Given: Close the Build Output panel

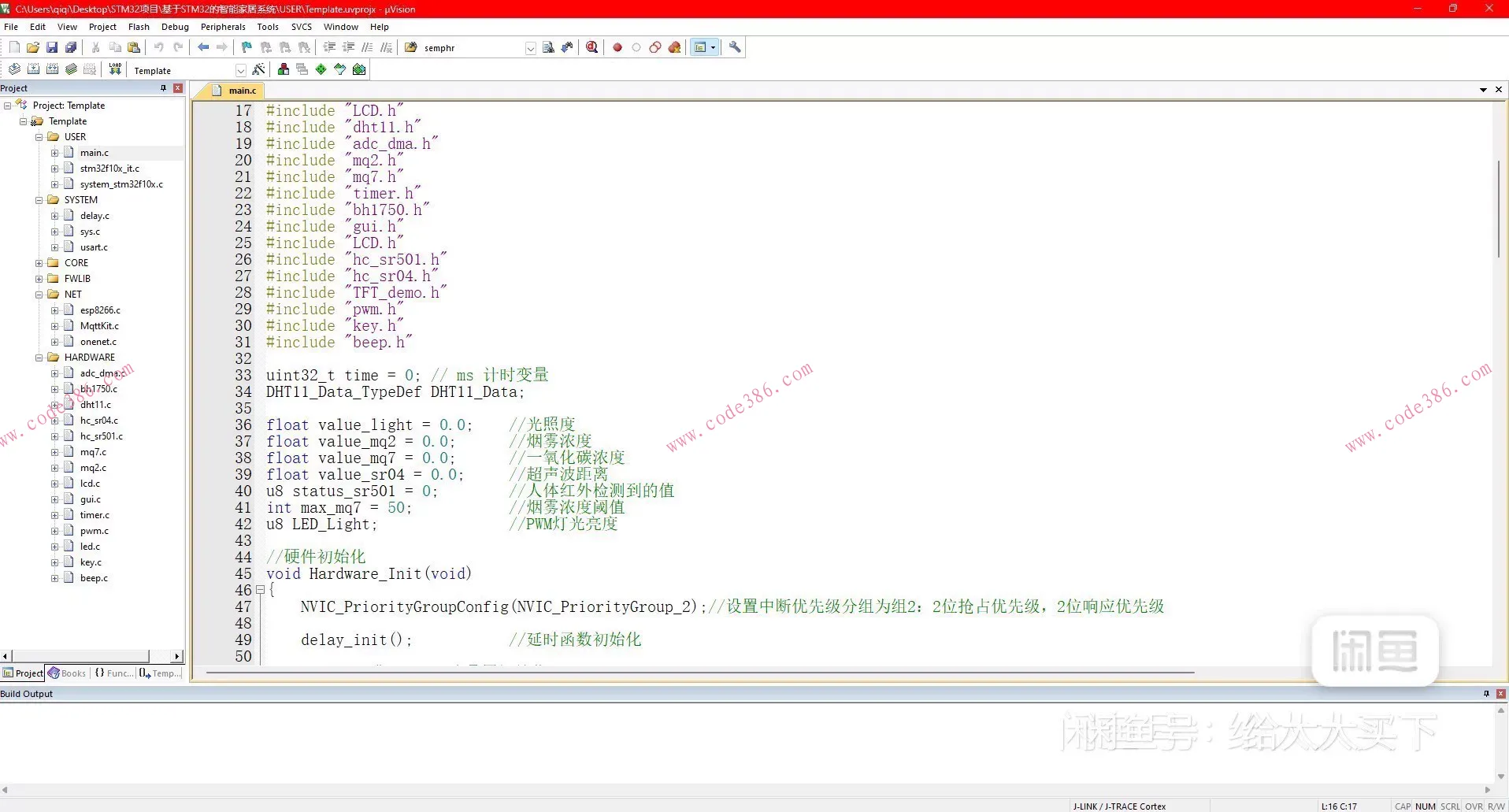Looking at the screenshot, I should click(1501, 694).
